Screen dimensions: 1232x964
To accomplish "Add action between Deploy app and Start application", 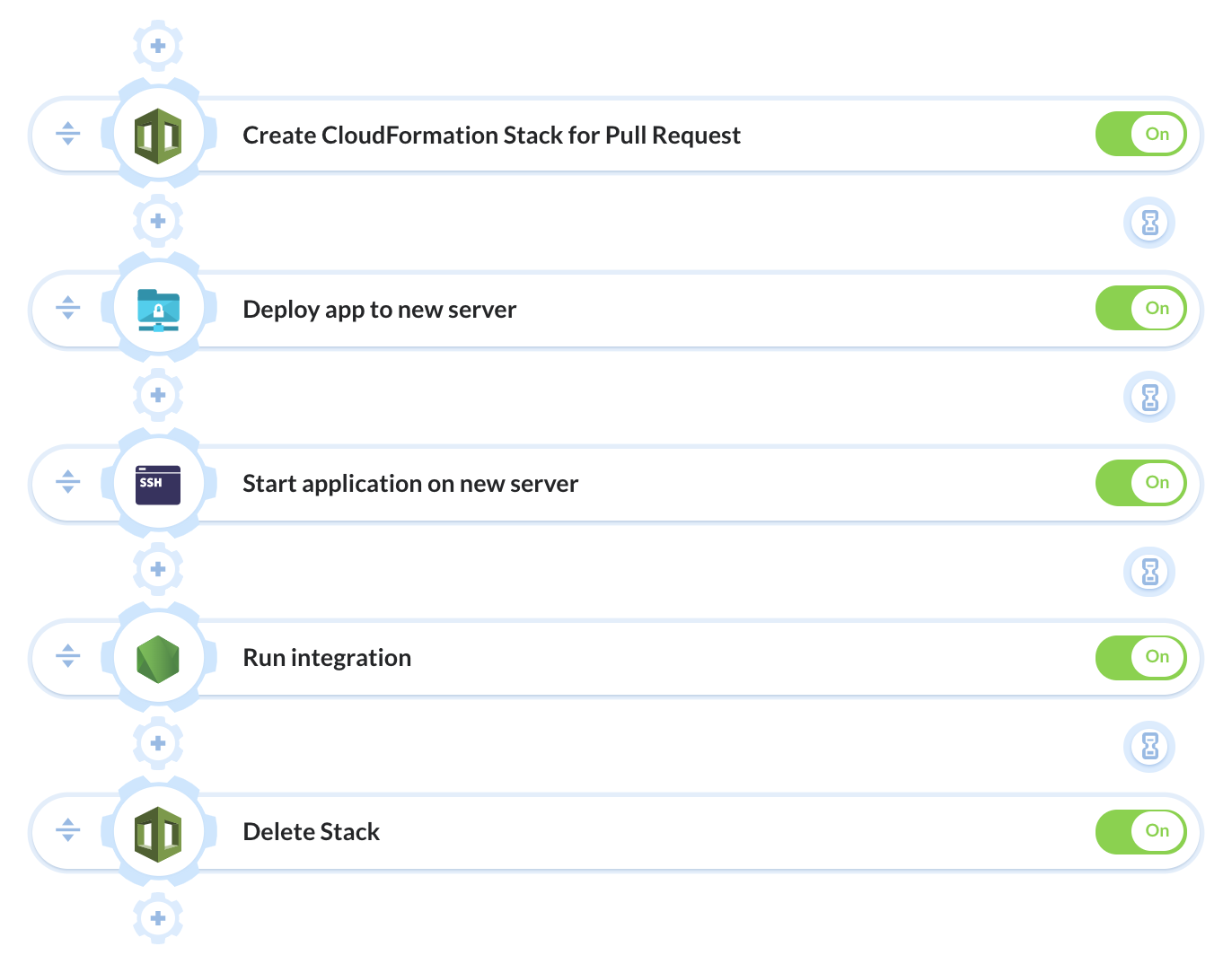I will coord(158,395).
